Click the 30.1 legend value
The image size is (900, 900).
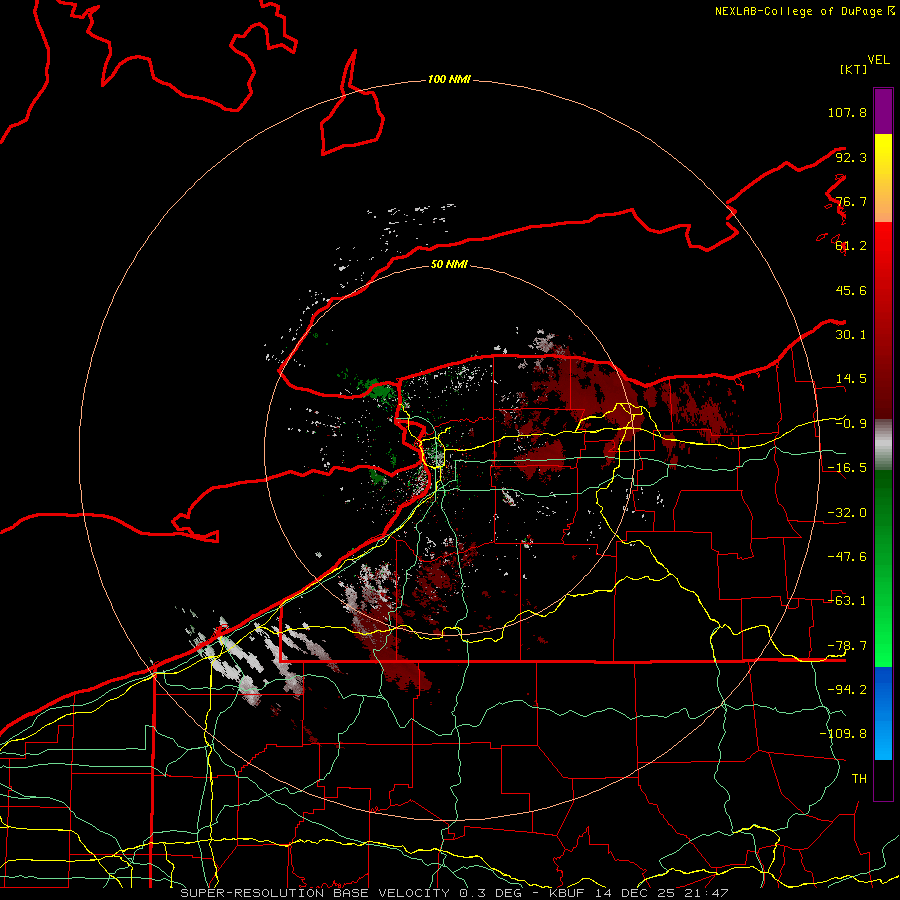[x=851, y=335]
